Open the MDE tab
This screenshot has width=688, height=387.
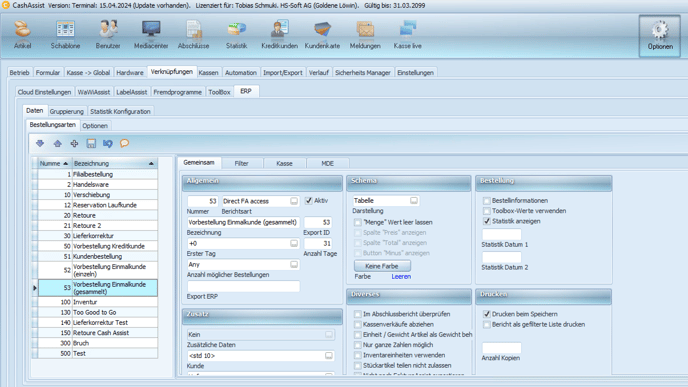pos(327,163)
